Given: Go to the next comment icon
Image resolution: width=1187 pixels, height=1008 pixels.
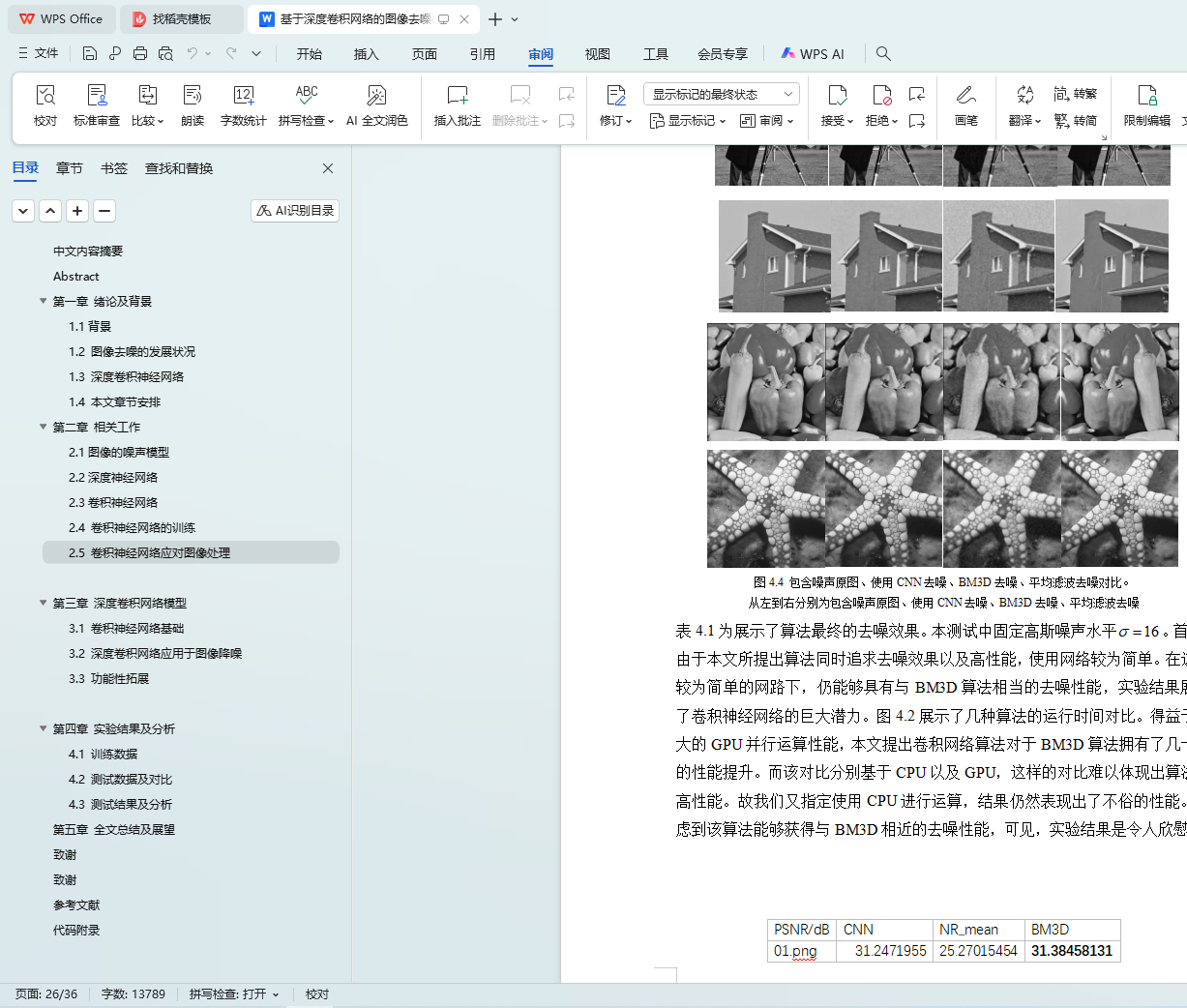Looking at the screenshot, I should [567, 121].
